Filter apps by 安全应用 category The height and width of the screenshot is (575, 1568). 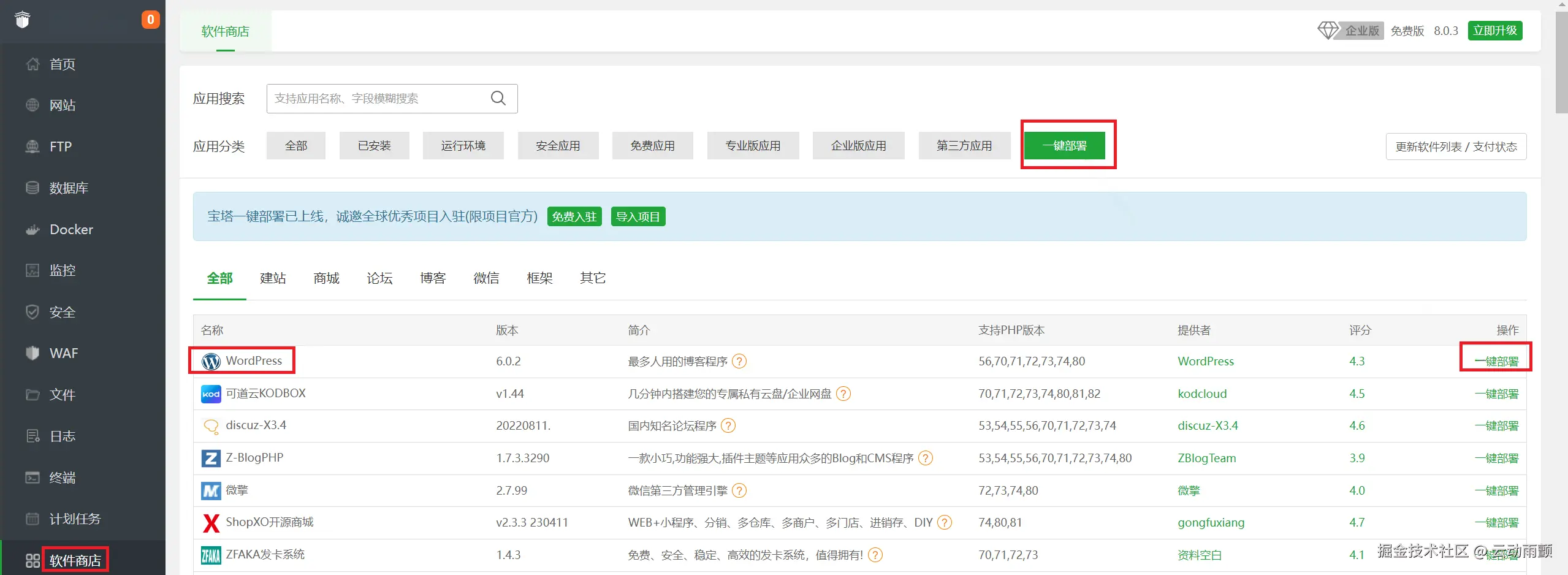coord(558,146)
